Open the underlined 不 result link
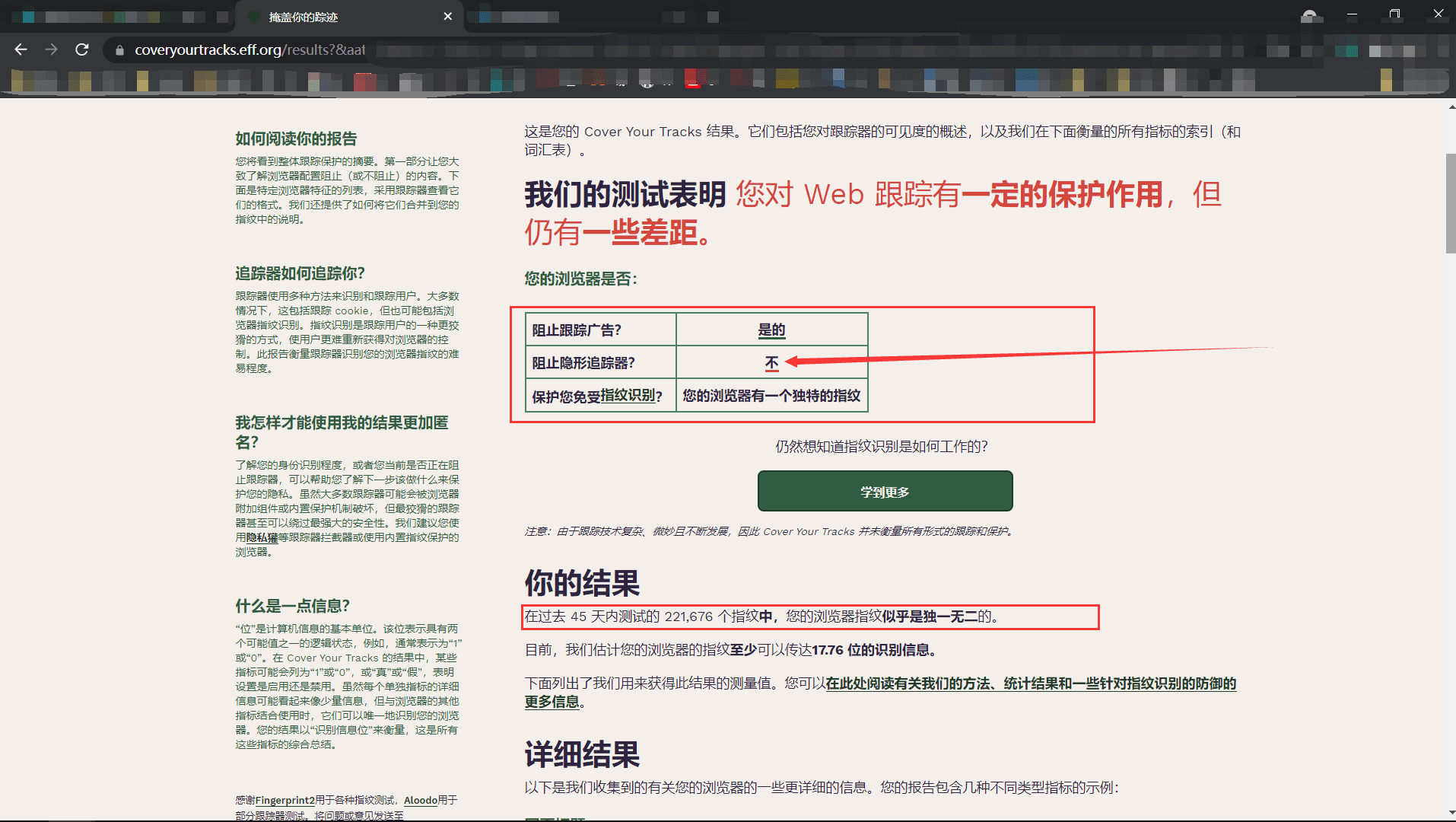 (771, 363)
